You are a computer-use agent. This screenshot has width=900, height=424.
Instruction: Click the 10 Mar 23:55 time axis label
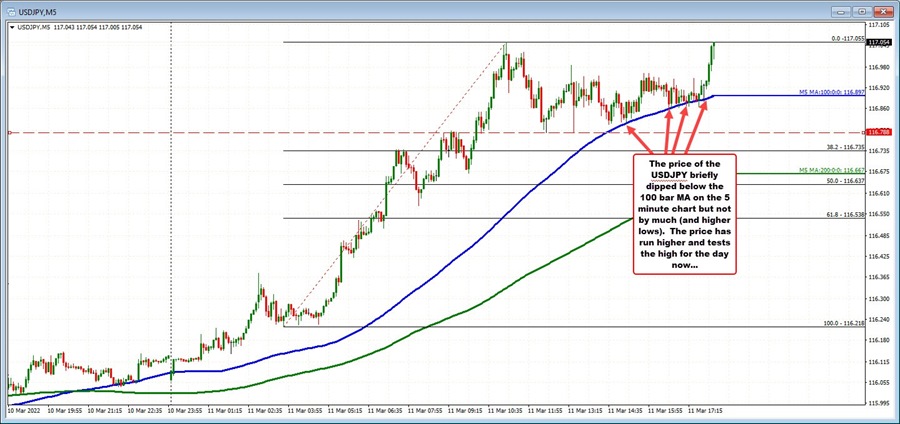coord(184,411)
